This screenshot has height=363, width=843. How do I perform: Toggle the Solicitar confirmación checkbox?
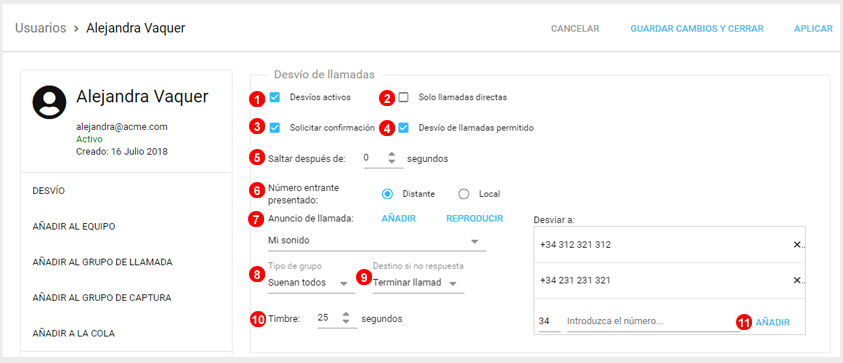pos(275,128)
